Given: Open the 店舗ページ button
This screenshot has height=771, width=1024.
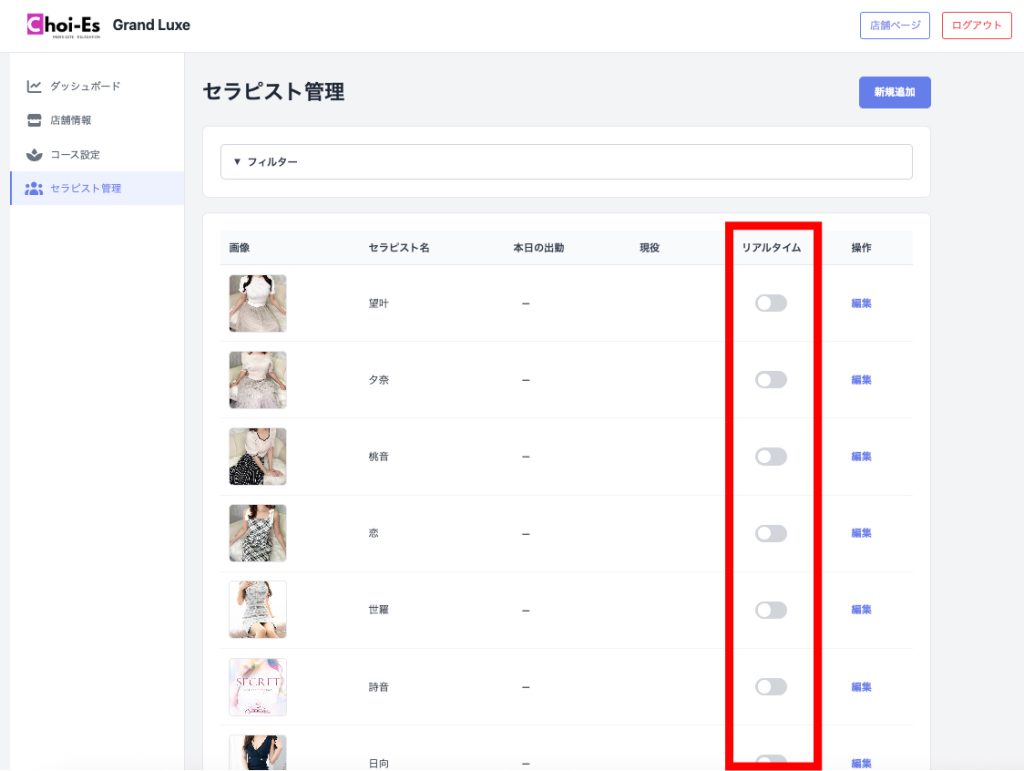Looking at the screenshot, I should point(894,26).
